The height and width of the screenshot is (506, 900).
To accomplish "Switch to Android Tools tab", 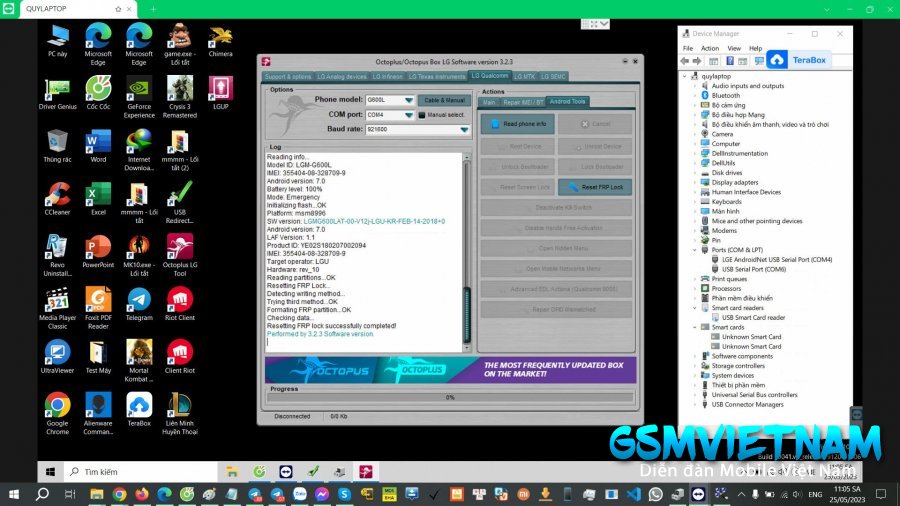I will [567, 102].
